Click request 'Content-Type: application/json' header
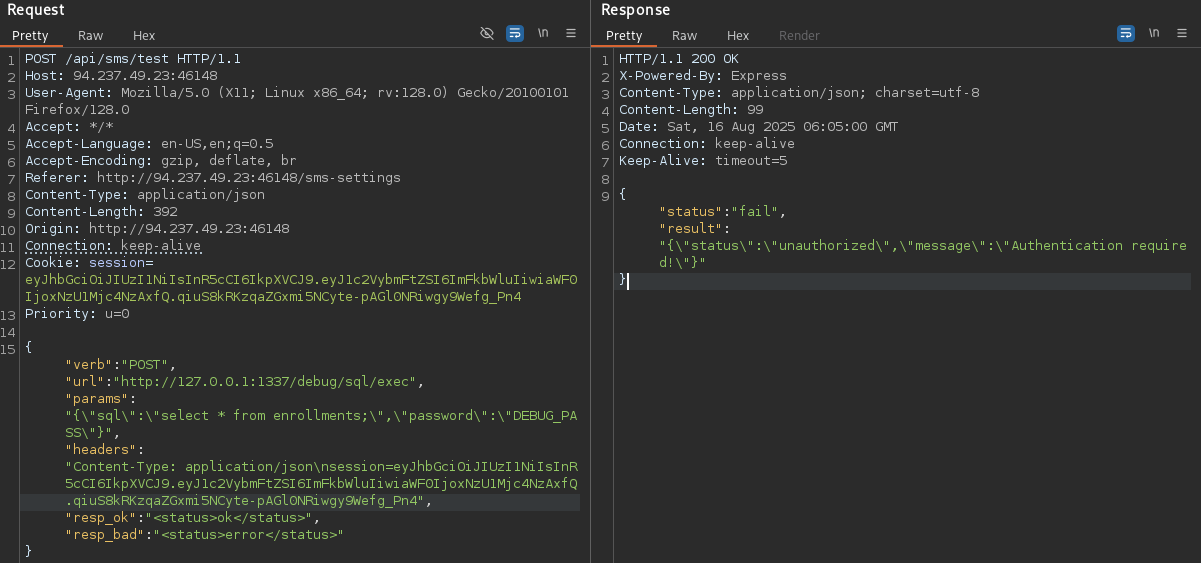This screenshot has width=1201, height=563. coord(145,195)
